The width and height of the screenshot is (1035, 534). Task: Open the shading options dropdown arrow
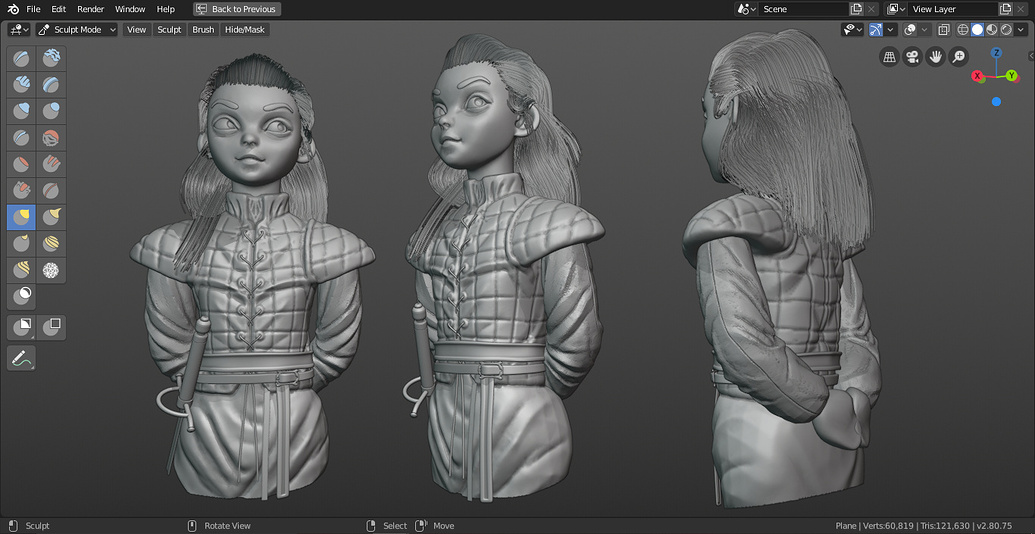(1021, 30)
